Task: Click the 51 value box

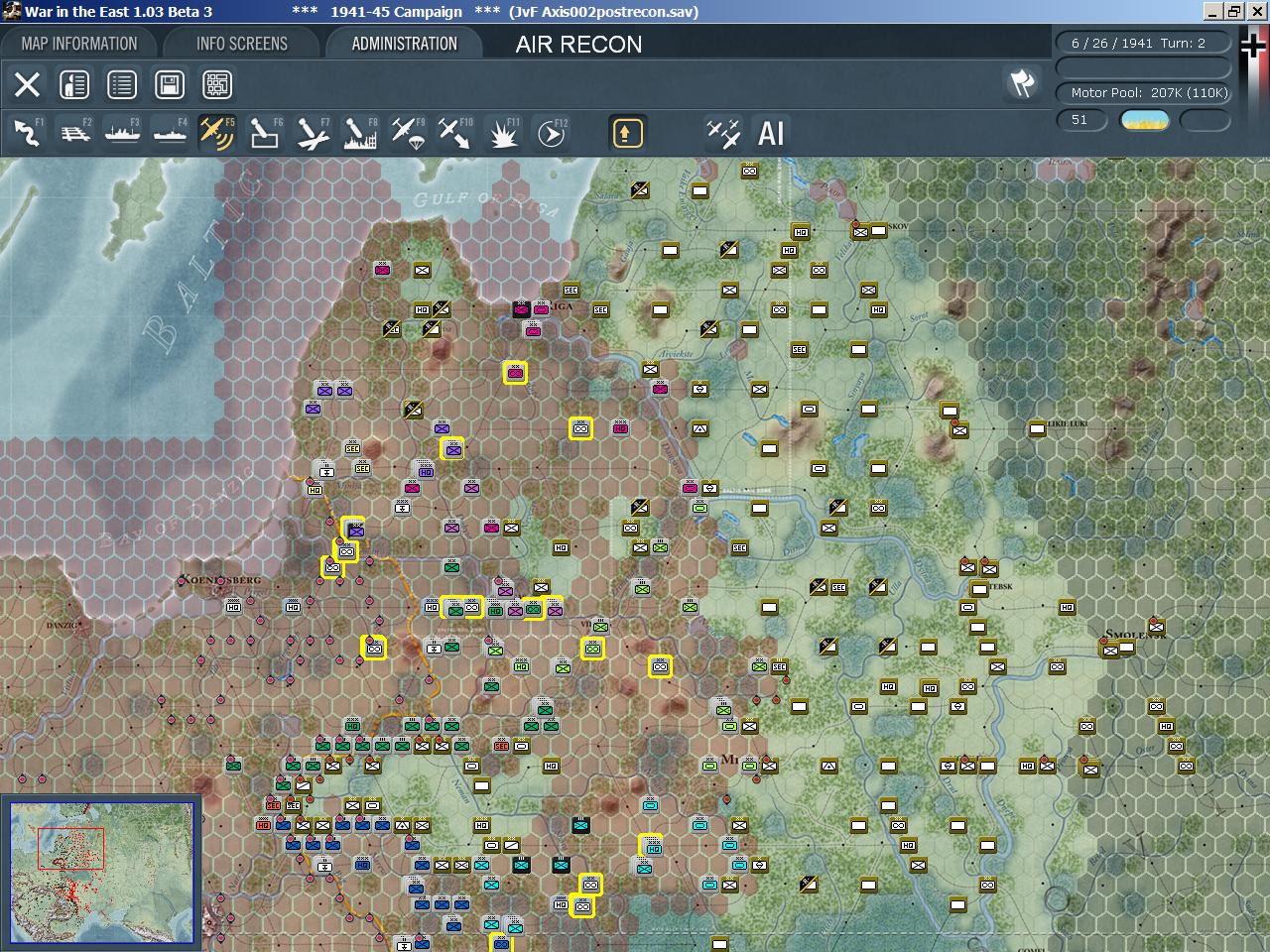Action: click(x=1080, y=120)
